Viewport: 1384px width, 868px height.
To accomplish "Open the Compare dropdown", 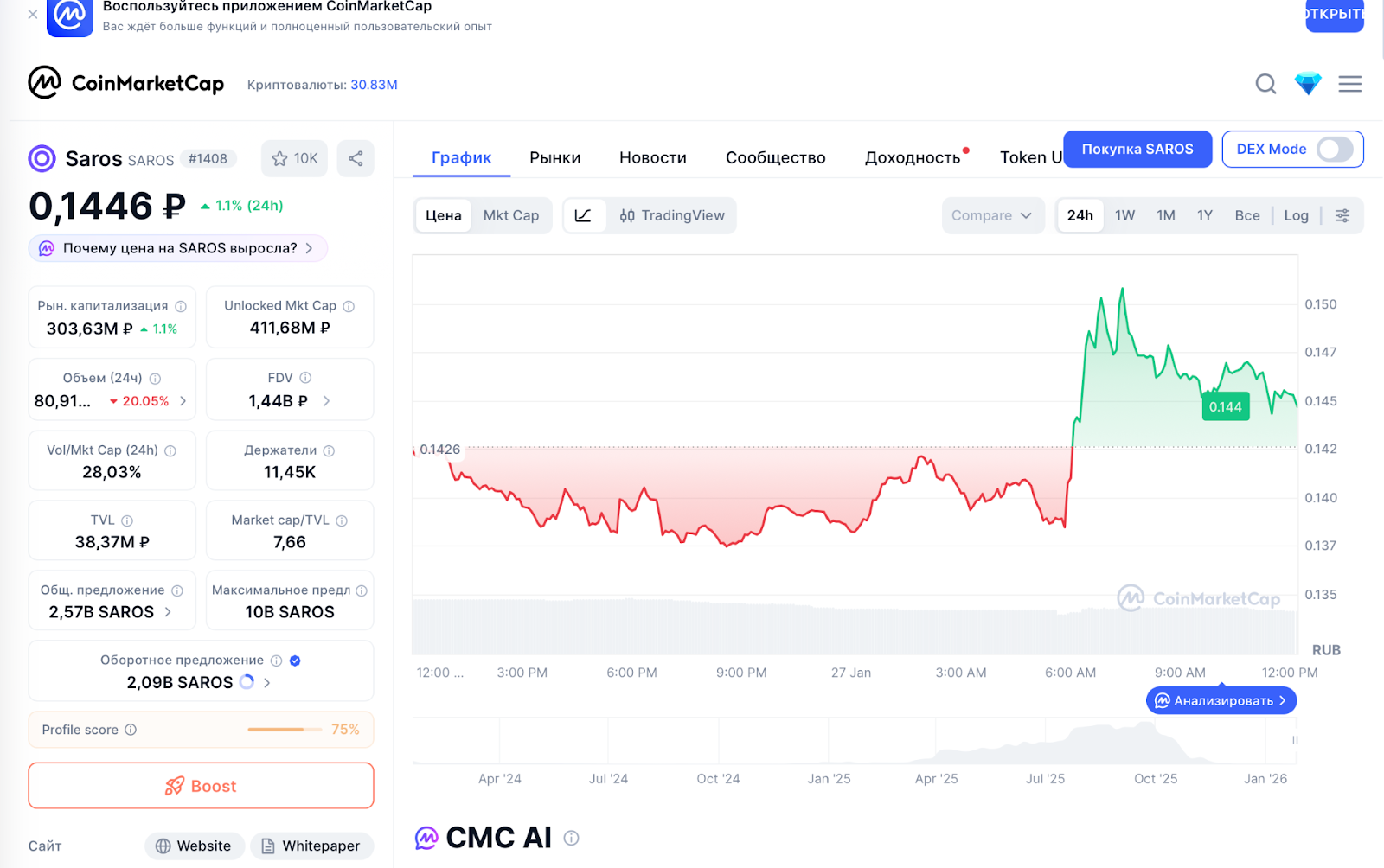I will click(991, 215).
